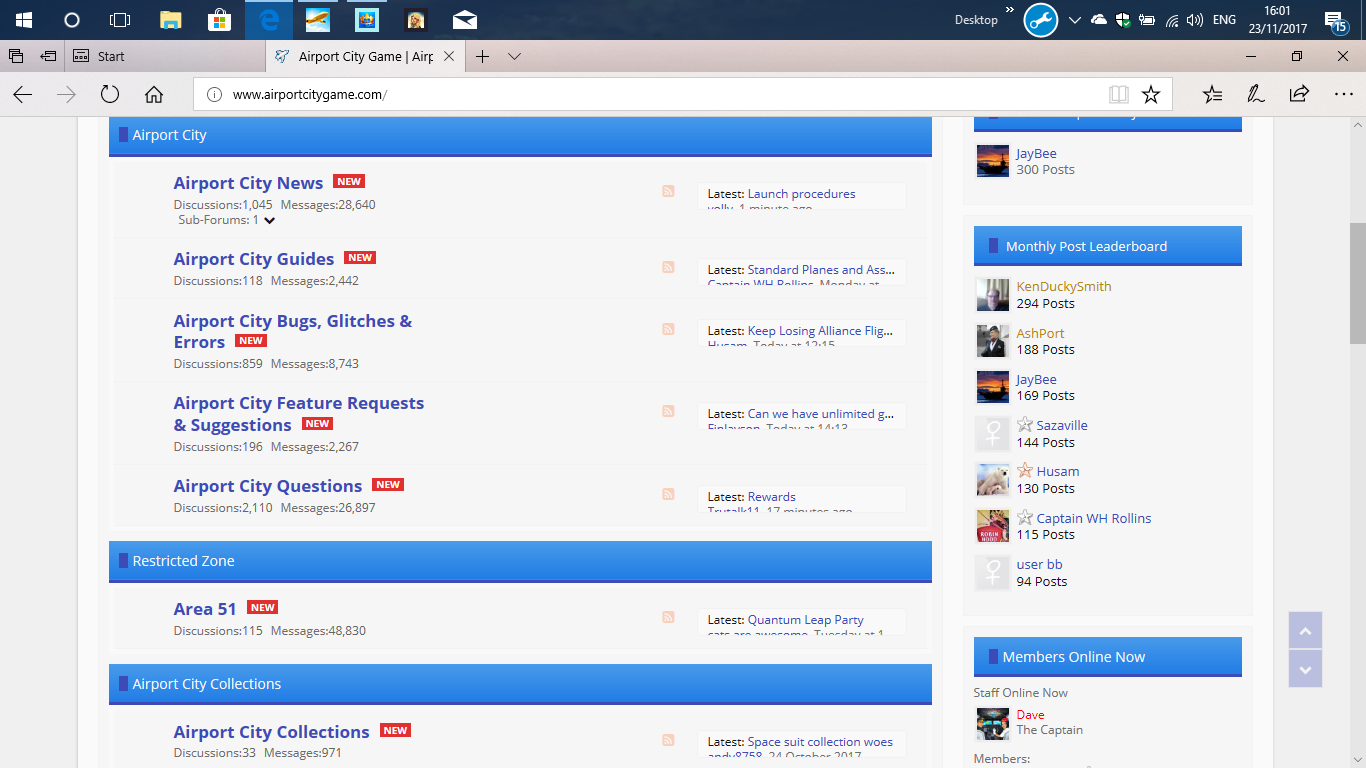This screenshot has height=768, width=1366.
Task: Open Airport City Feature Requests & Suggestions
Action: 299,414
